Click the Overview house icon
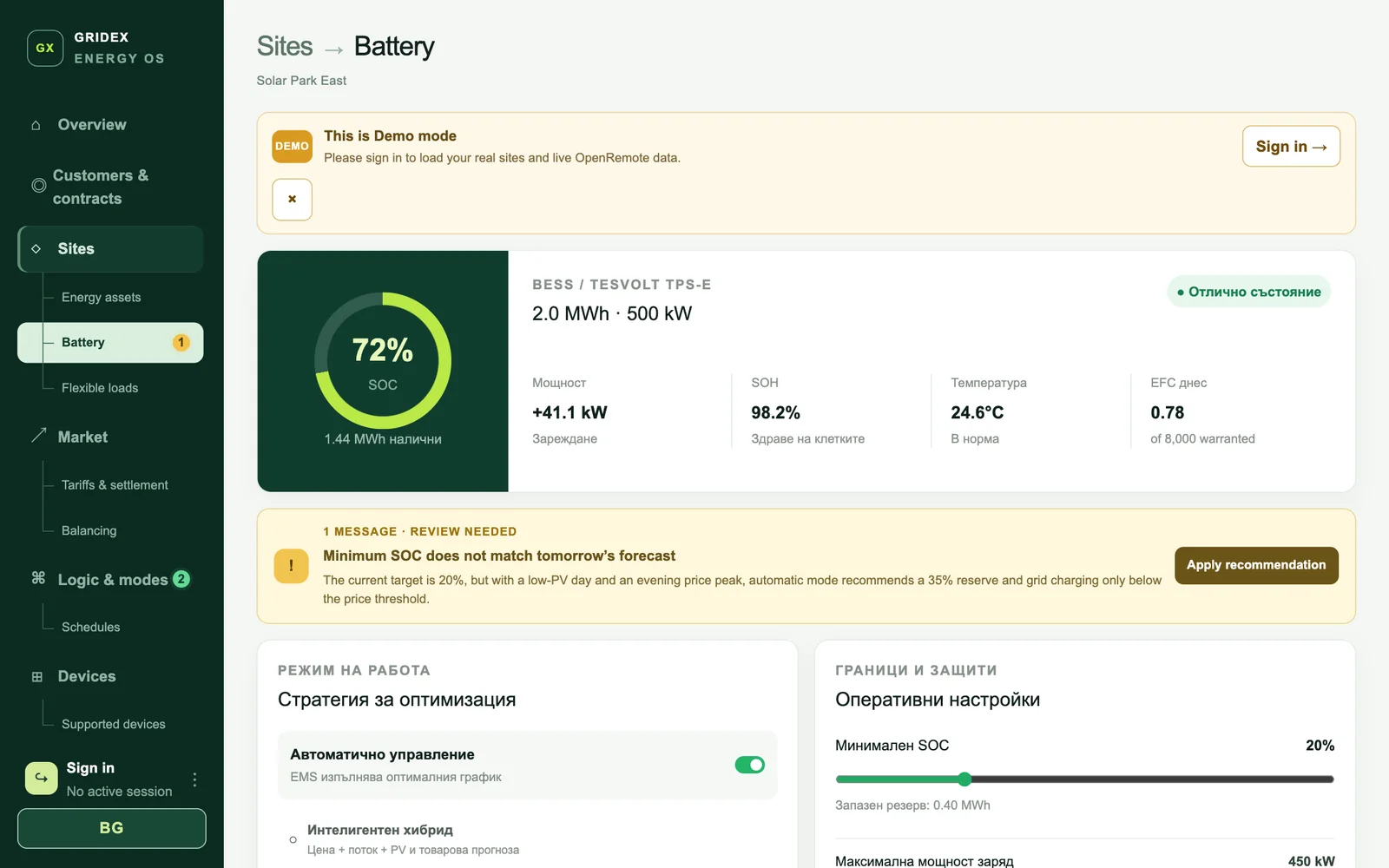This screenshot has width=1389, height=868. point(36,125)
